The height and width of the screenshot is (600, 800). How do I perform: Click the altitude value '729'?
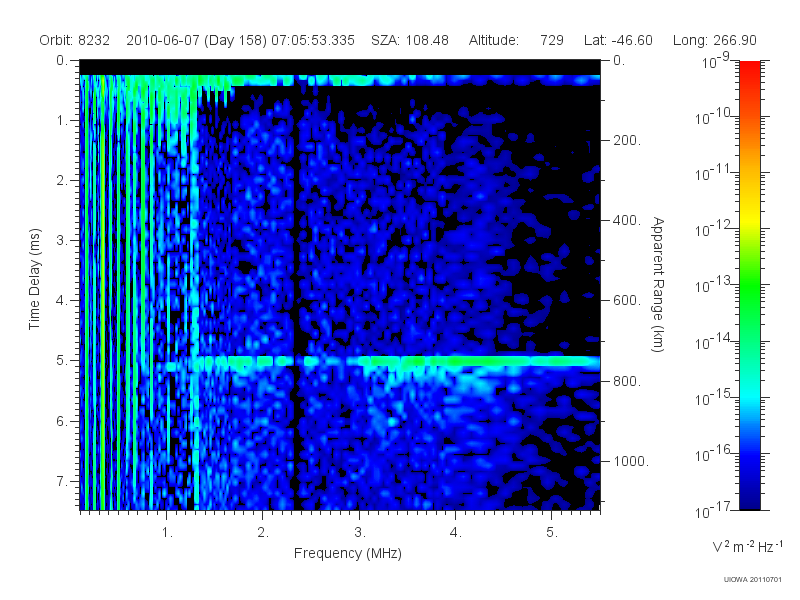coord(552,40)
